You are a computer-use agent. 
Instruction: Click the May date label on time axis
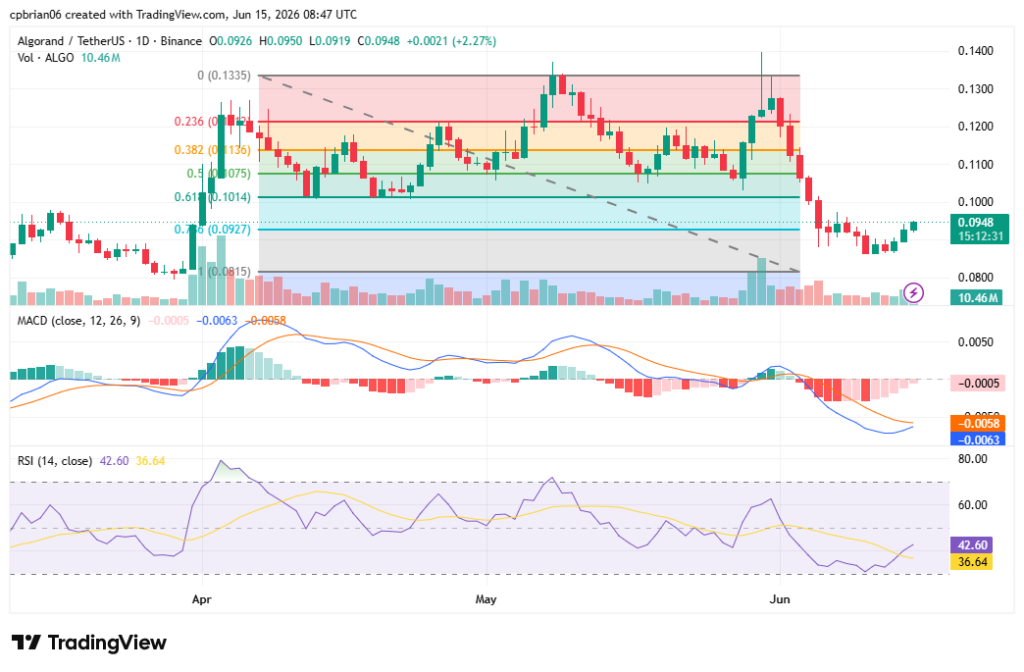(x=486, y=599)
